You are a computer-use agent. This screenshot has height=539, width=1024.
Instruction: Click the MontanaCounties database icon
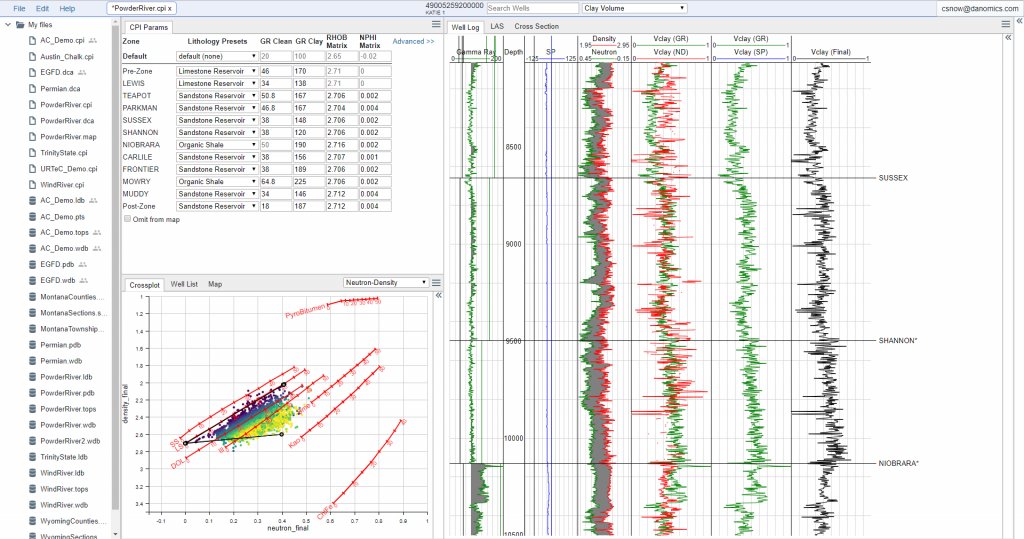[x=33, y=297]
